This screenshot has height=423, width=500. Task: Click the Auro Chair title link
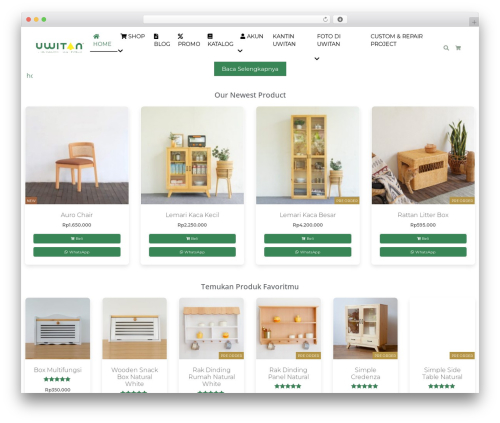coord(77,215)
